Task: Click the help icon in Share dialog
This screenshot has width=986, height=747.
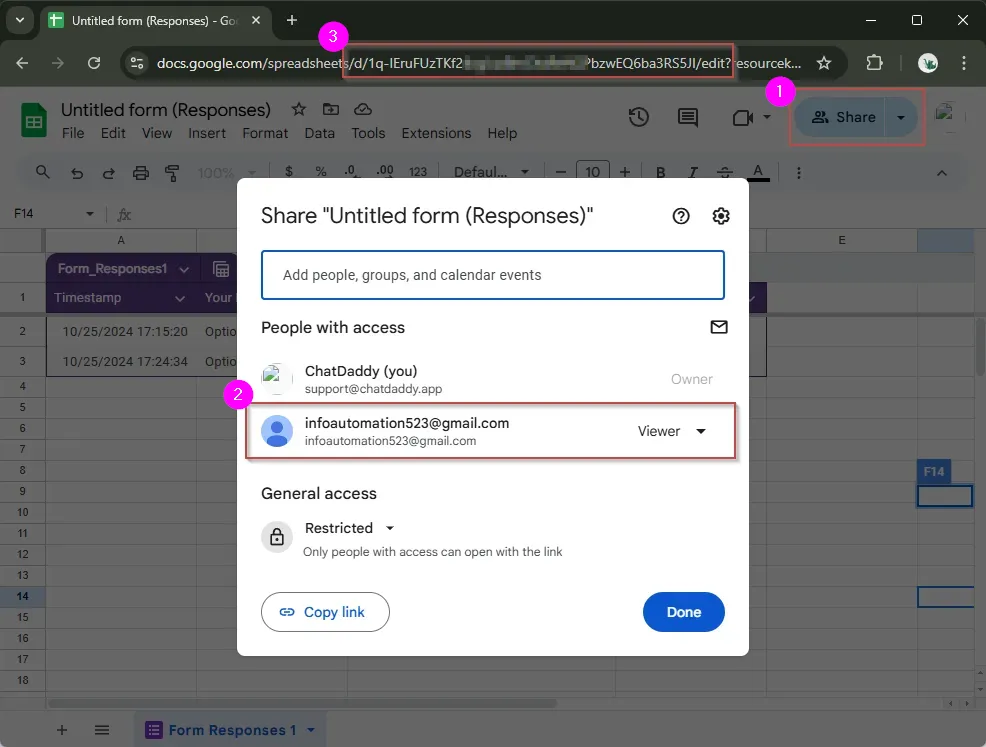Action: [x=681, y=216]
